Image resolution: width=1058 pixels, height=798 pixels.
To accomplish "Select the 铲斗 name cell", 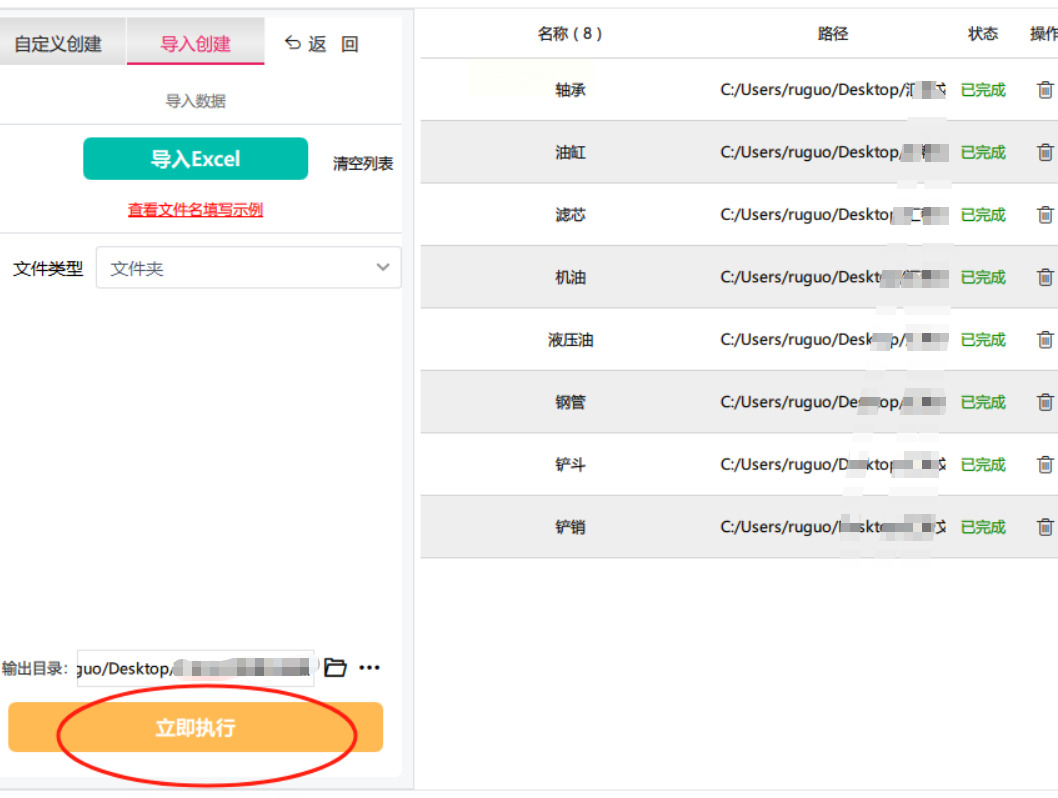I will [570, 464].
